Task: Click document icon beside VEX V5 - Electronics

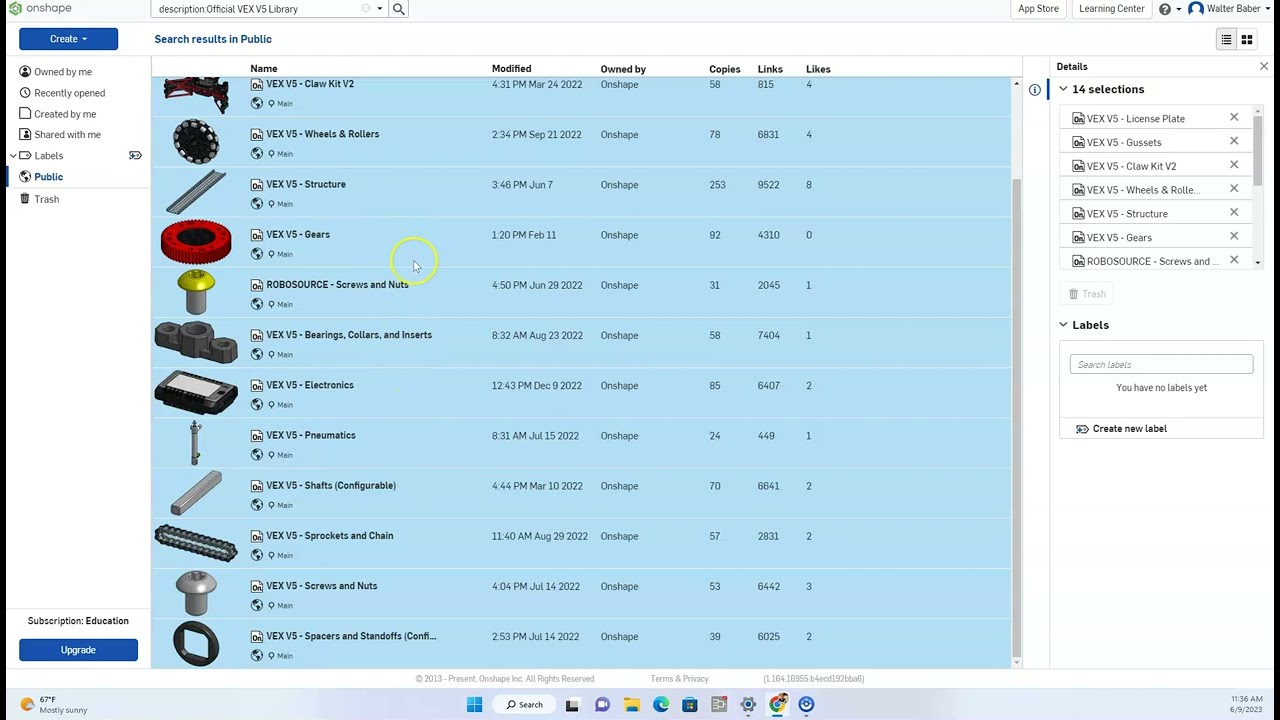Action: click(257, 386)
